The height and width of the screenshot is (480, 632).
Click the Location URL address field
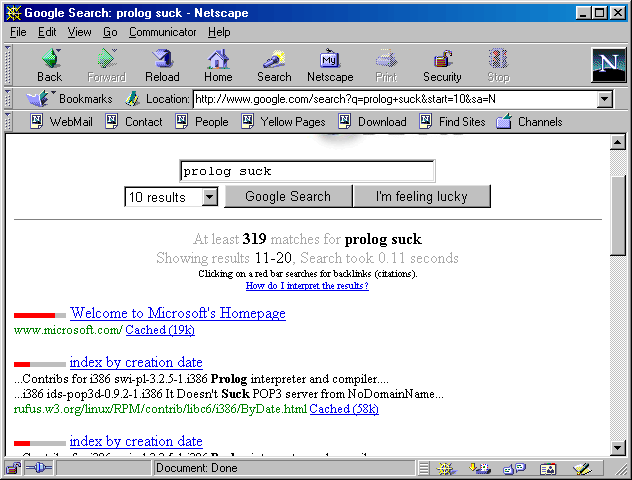pos(395,99)
